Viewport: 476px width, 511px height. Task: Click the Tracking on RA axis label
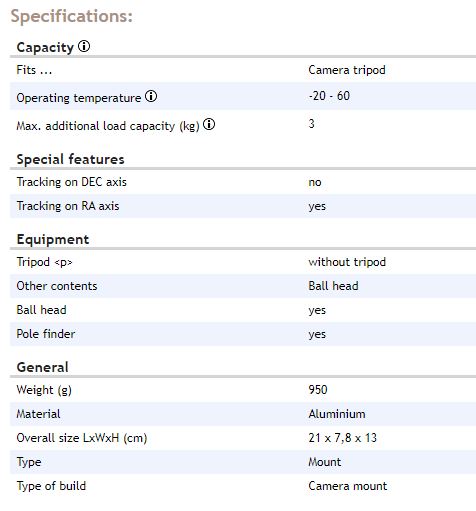tap(68, 206)
